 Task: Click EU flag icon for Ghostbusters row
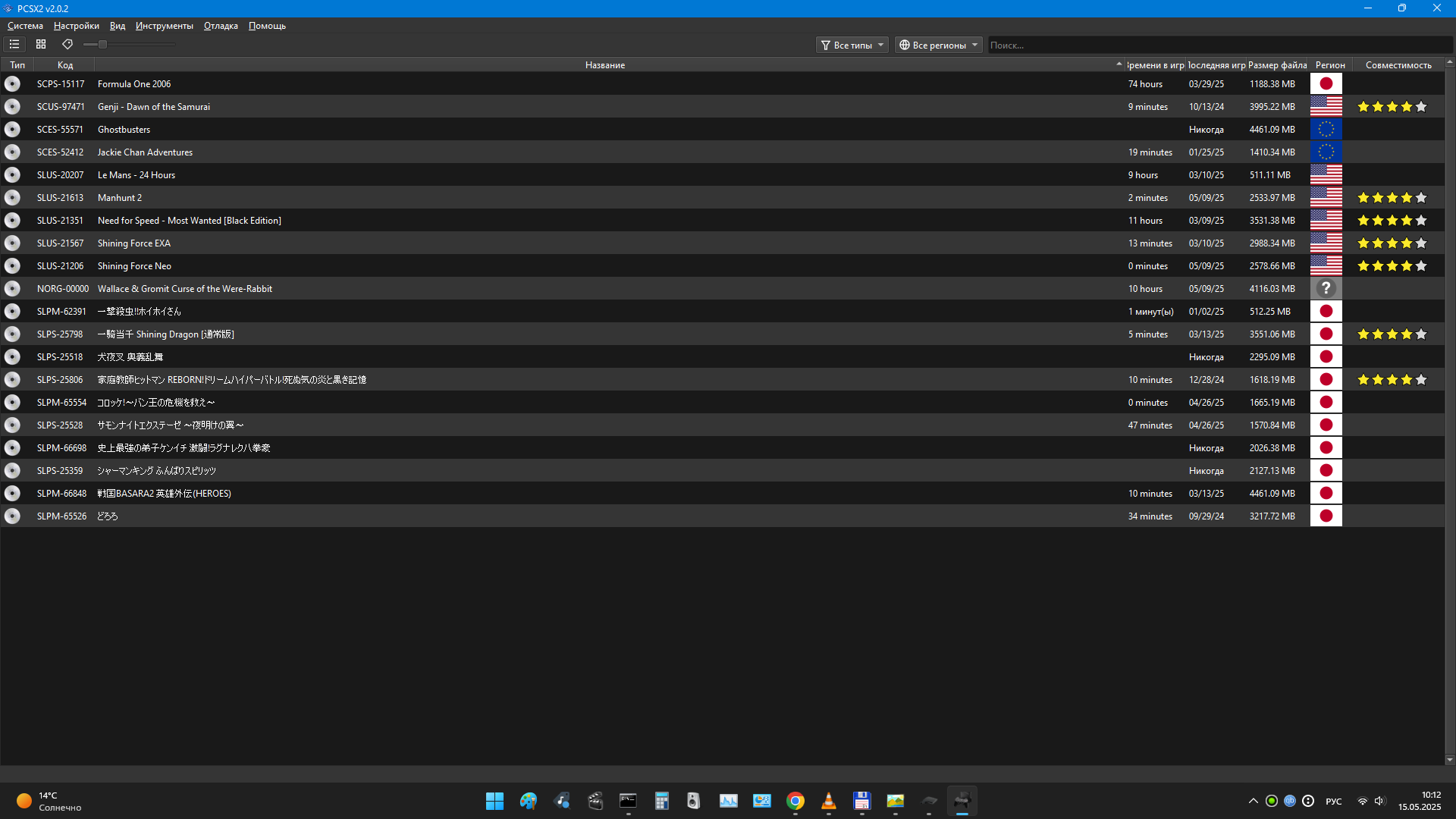(x=1326, y=130)
